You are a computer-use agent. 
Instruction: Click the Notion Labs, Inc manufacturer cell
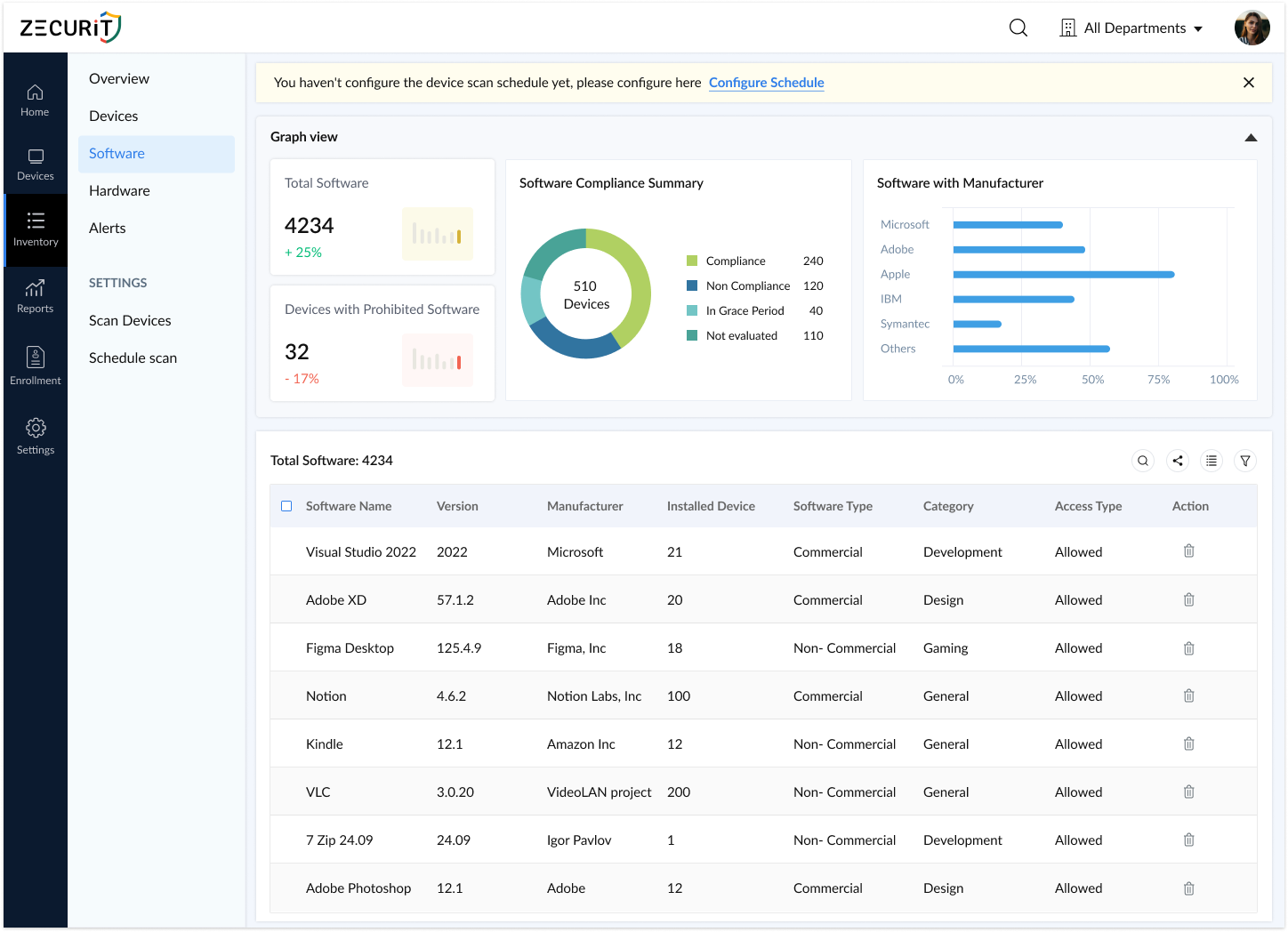pyautogui.click(x=594, y=696)
